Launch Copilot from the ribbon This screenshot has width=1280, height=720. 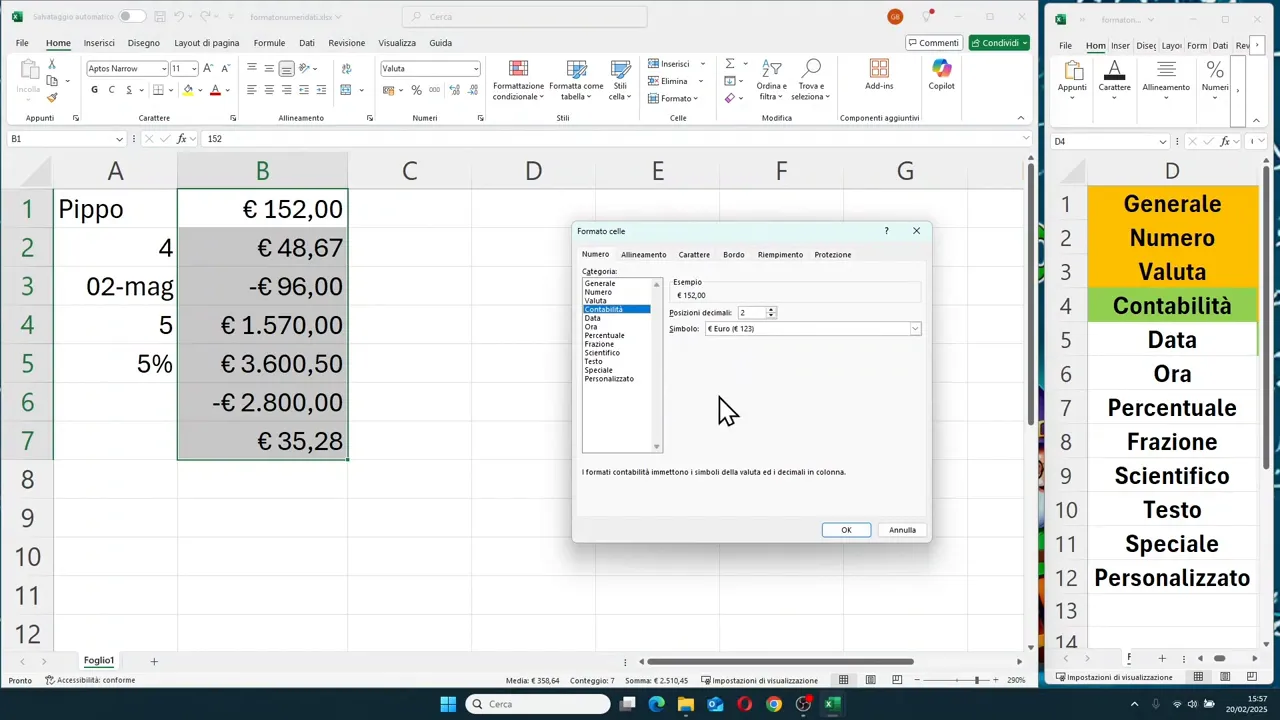point(941,75)
